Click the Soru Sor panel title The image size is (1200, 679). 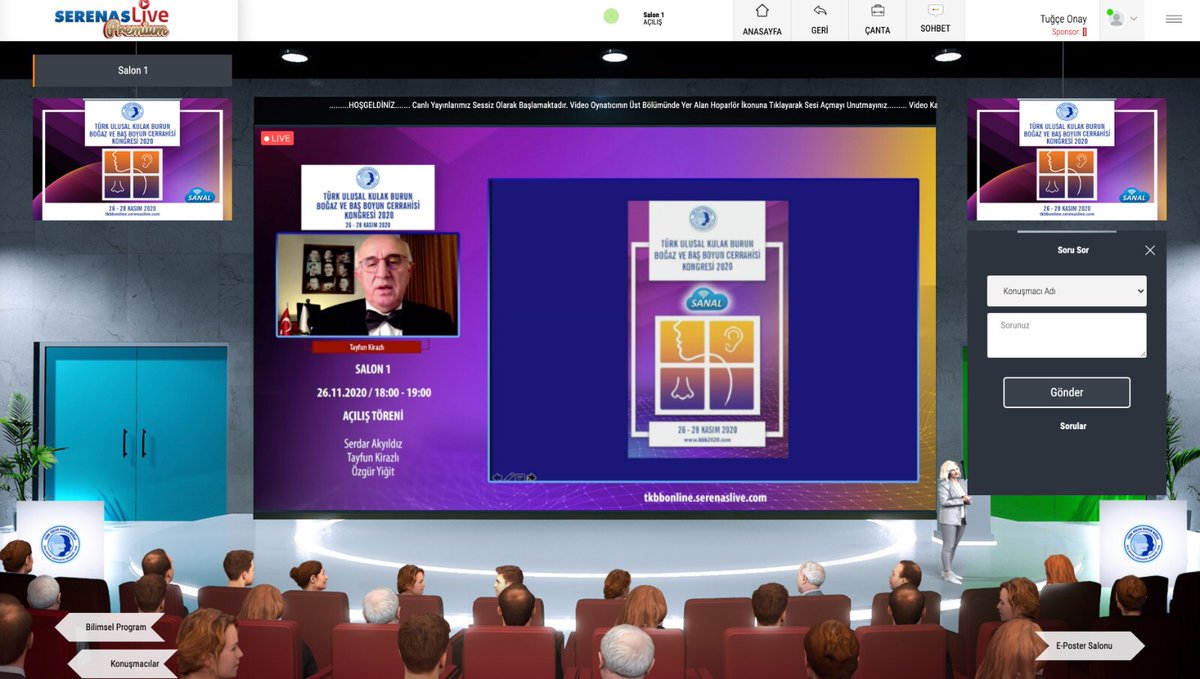coord(1073,250)
